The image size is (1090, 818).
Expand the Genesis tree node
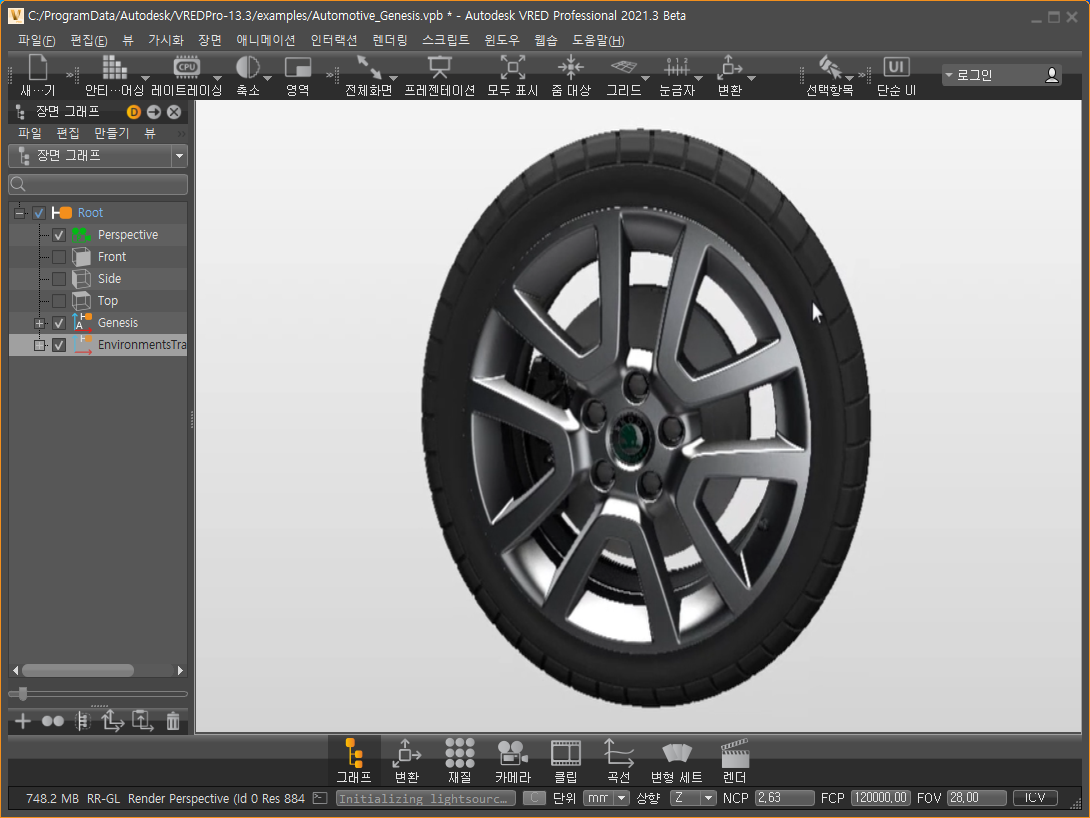tap(40, 323)
